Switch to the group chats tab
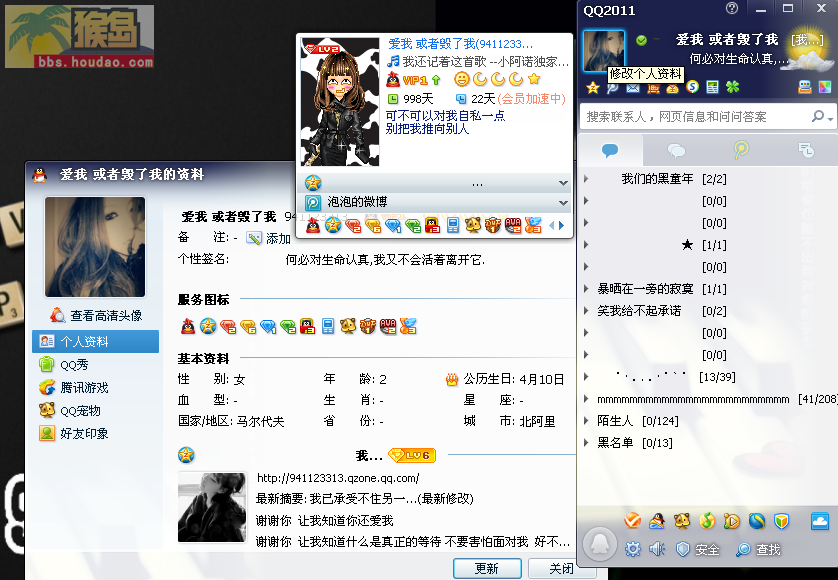Viewport: 838px width, 580px height. tap(676, 150)
